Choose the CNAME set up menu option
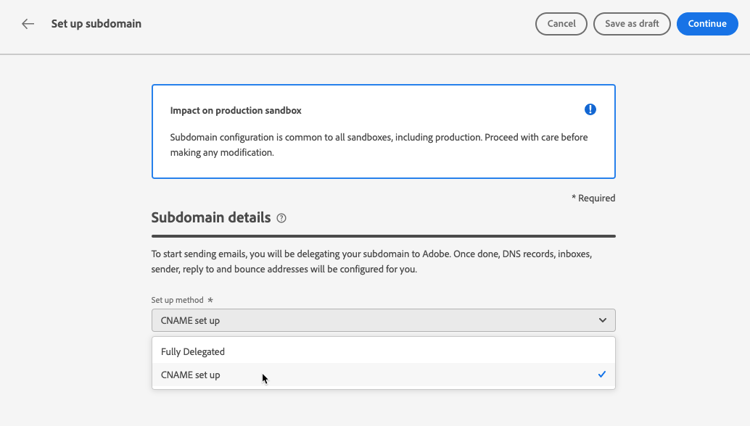The width and height of the screenshot is (750, 426). 191,375
